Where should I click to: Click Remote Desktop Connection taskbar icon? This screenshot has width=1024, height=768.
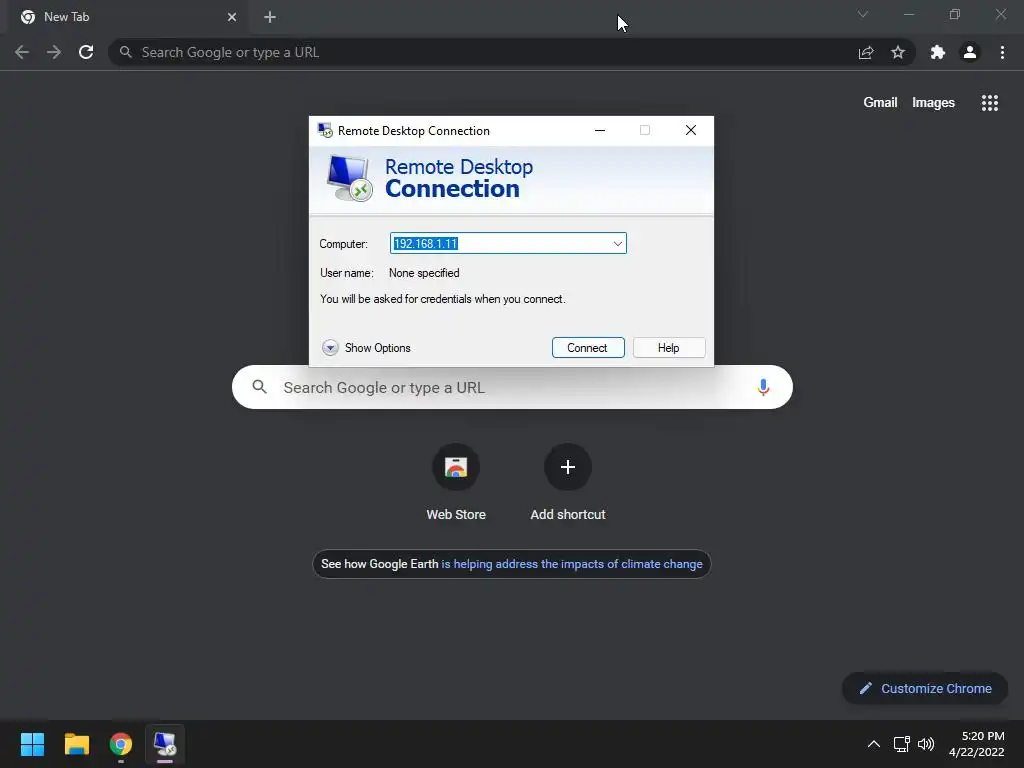point(165,744)
